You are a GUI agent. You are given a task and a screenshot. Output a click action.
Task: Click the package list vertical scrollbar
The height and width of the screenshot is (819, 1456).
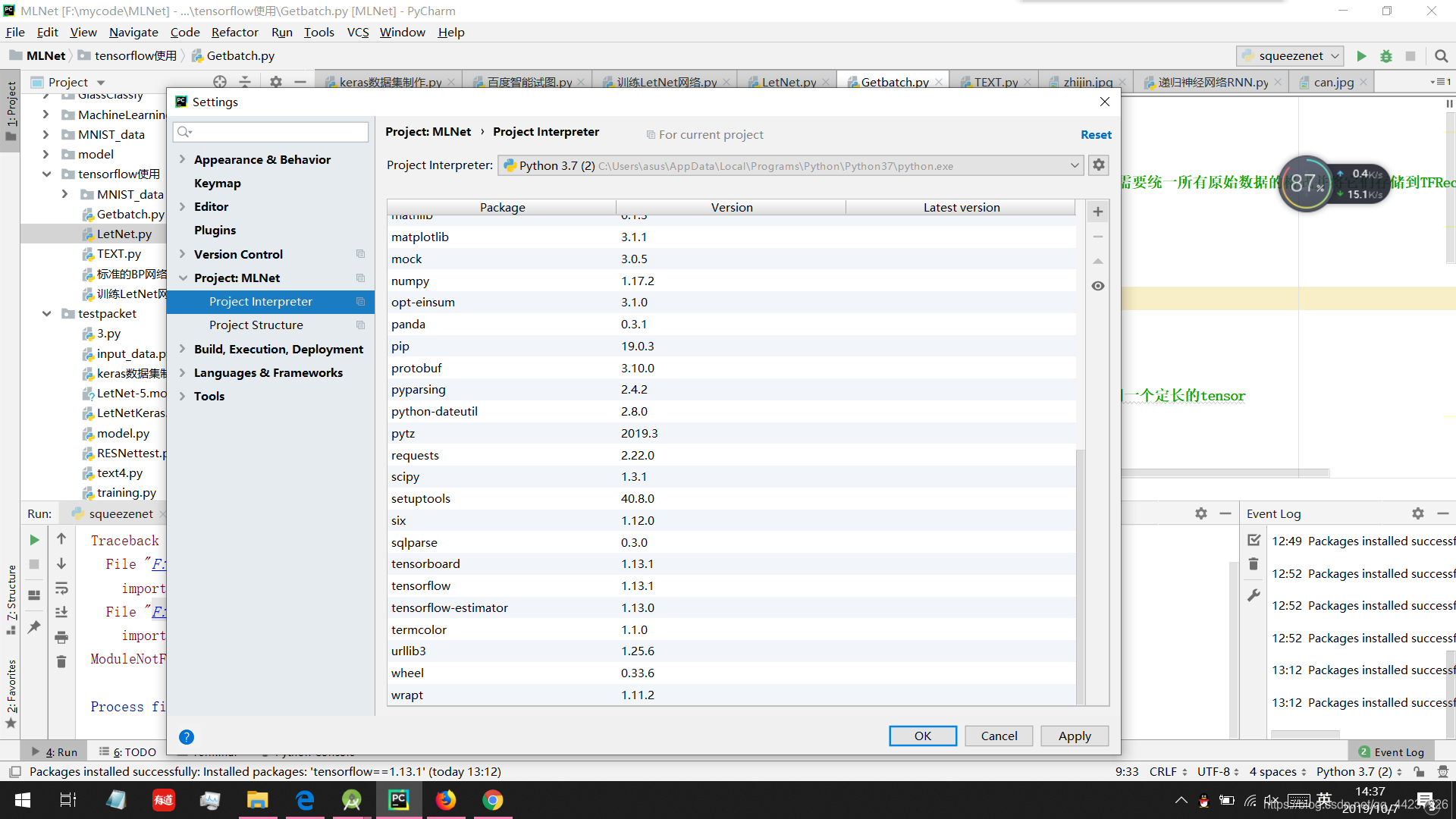point(1080,576)
